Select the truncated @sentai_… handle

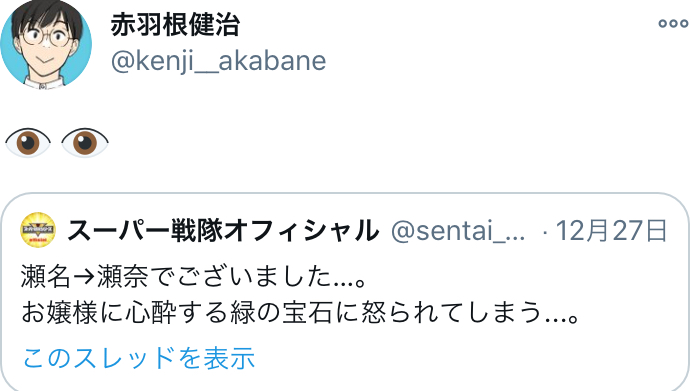tap(458, 231)
